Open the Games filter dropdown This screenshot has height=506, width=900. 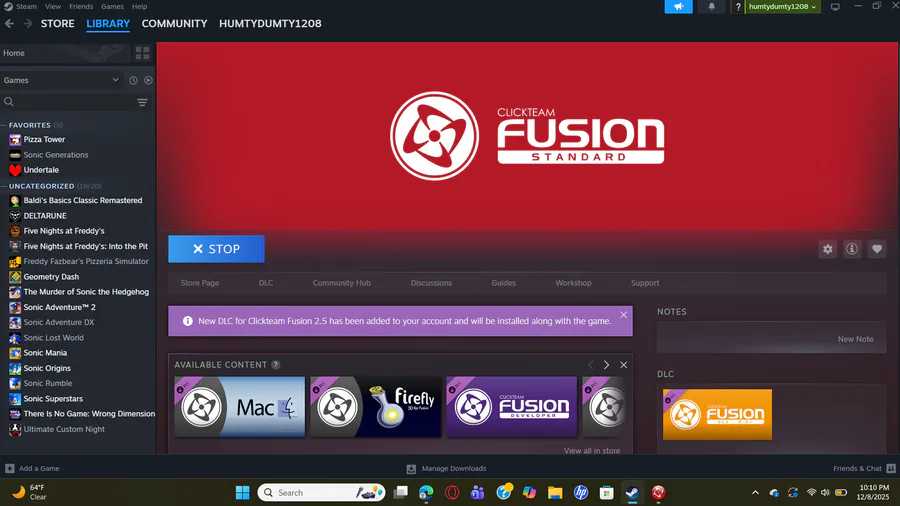pos(61,80)
